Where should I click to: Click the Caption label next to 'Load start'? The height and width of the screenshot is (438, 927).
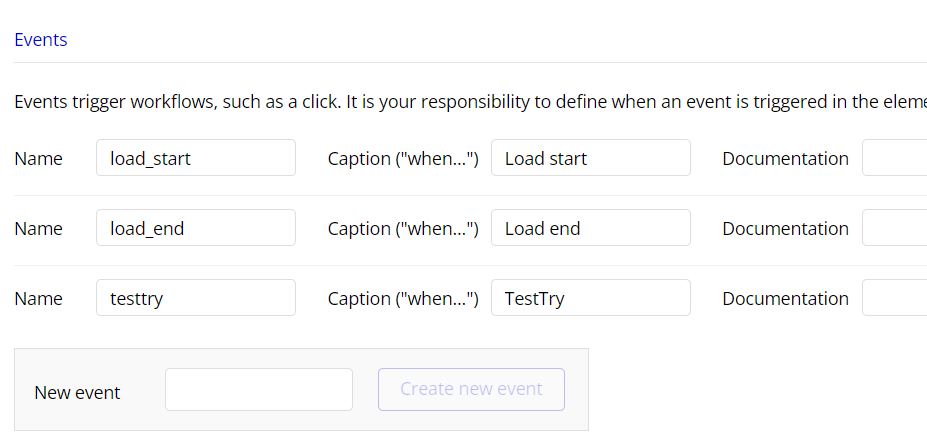pos(403,158)
